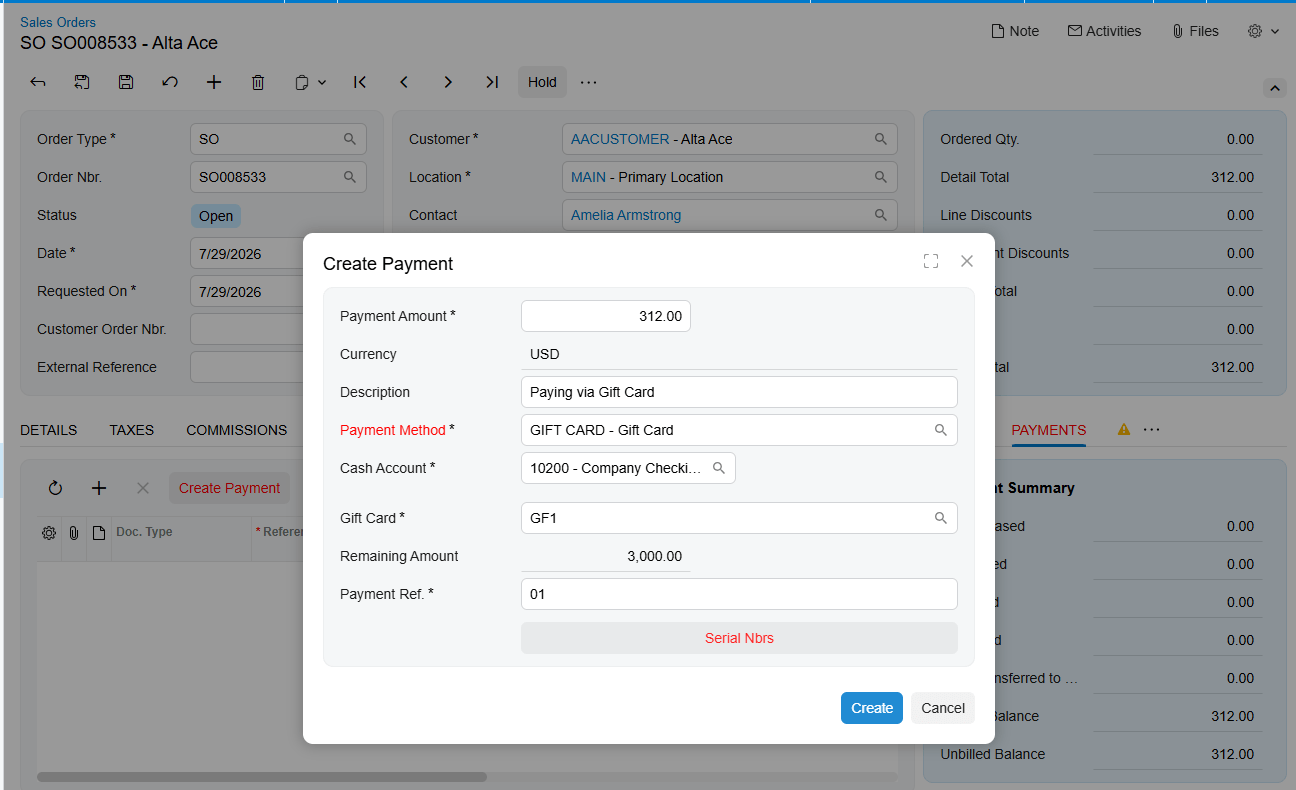Click the Undo toolbar icon
This screenshot has height=790, width=1296.
[170, 83]
